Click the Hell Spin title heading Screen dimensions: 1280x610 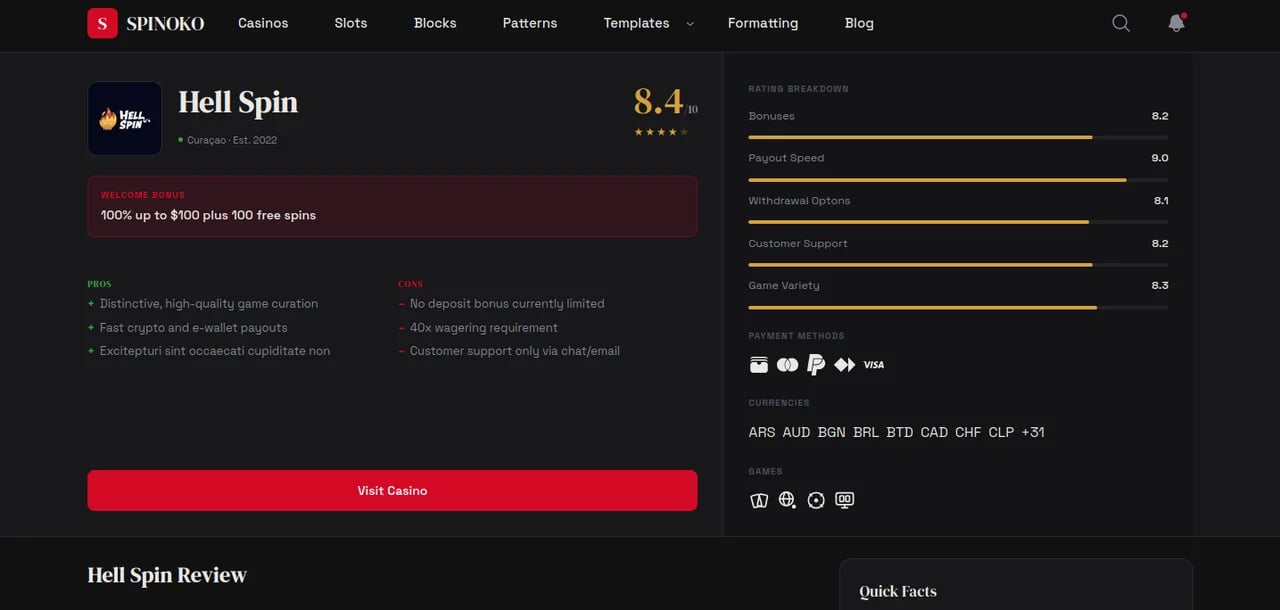pyautogui.click(x=238, y=103)
